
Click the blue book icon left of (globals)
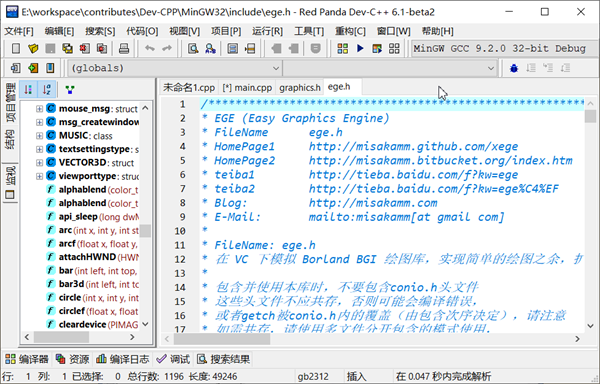[x=50, y=68]
